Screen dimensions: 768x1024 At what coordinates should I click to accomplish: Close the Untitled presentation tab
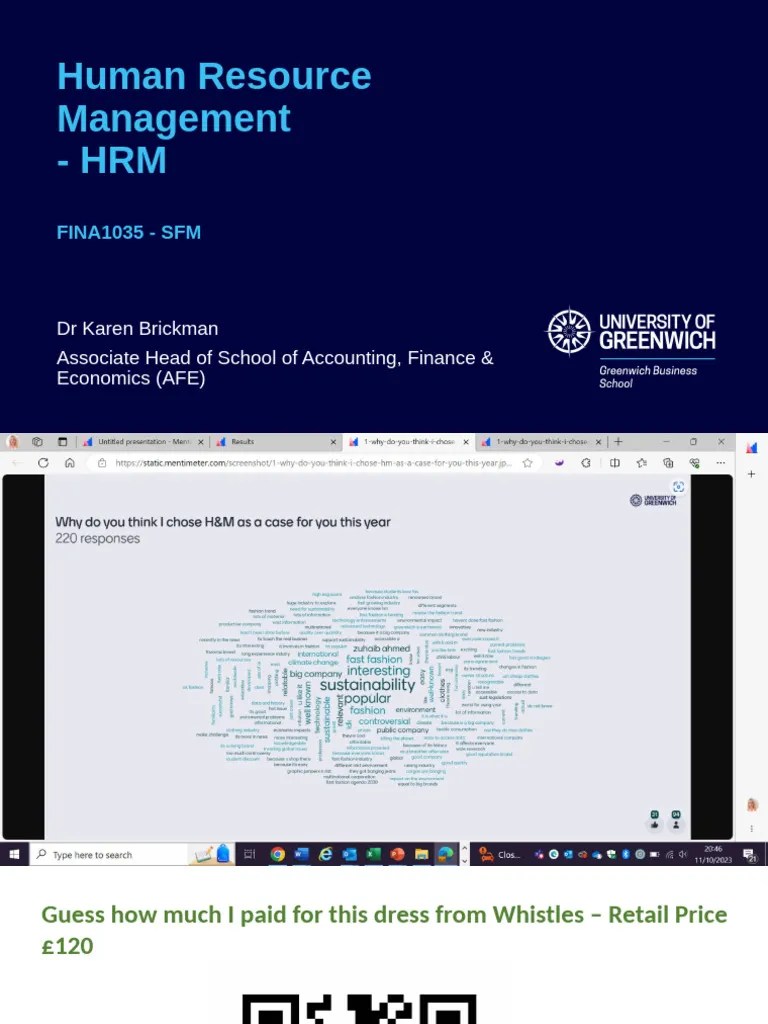(200, 442)
